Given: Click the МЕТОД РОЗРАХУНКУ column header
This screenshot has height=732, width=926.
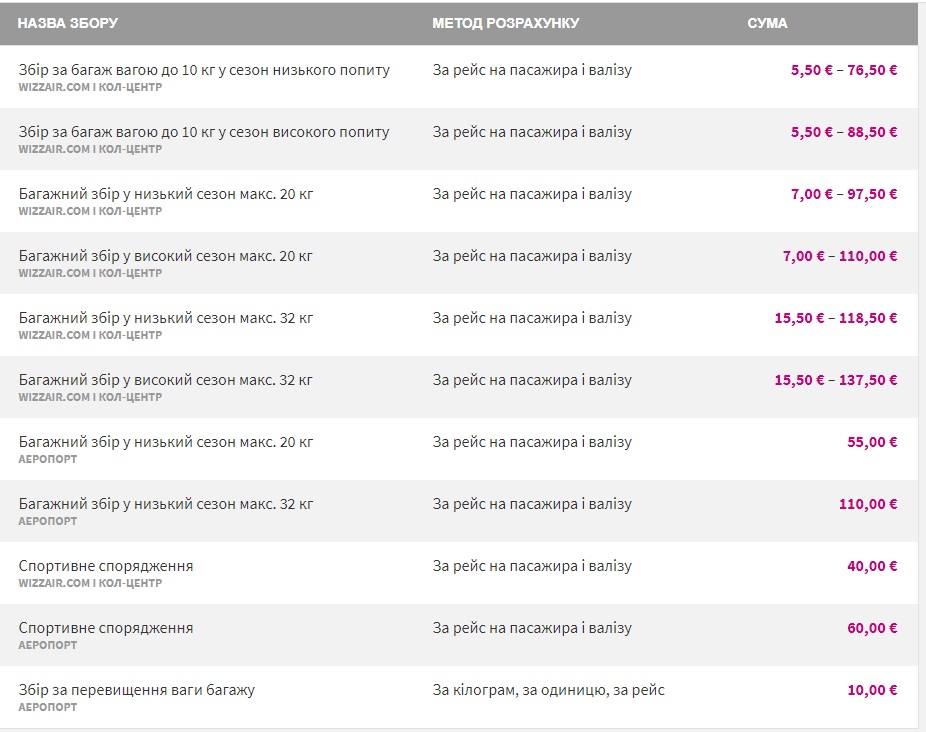Looking at the screenshot, I should (x=505, y=23).
